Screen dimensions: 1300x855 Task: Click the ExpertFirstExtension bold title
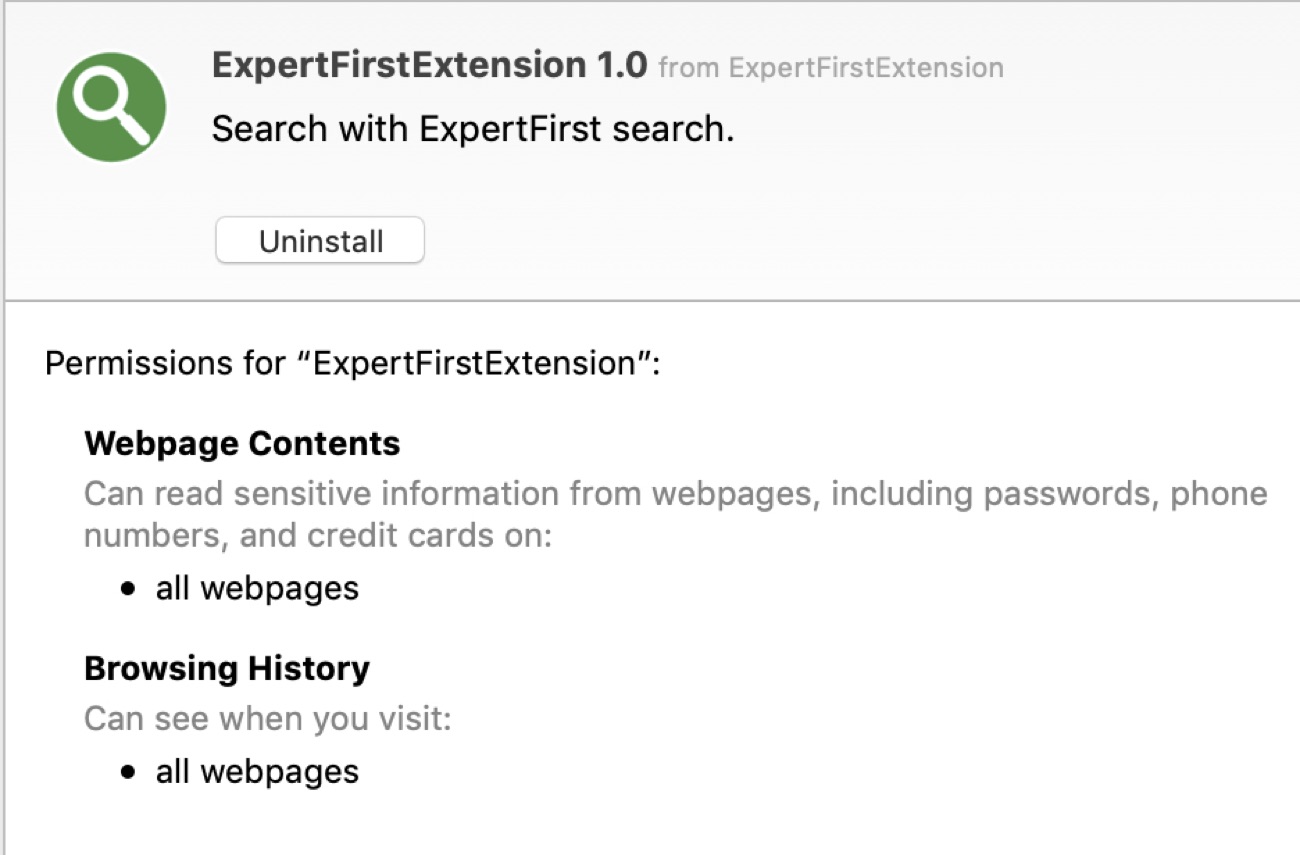click(395, 66)
